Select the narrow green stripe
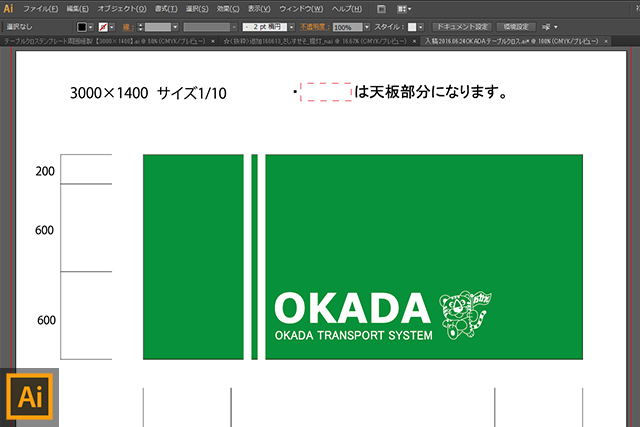 pos(255,257)
